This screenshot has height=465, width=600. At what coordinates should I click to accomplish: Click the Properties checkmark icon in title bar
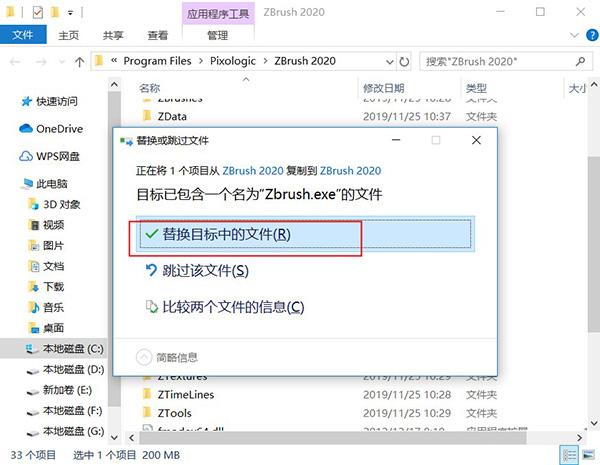38,14
